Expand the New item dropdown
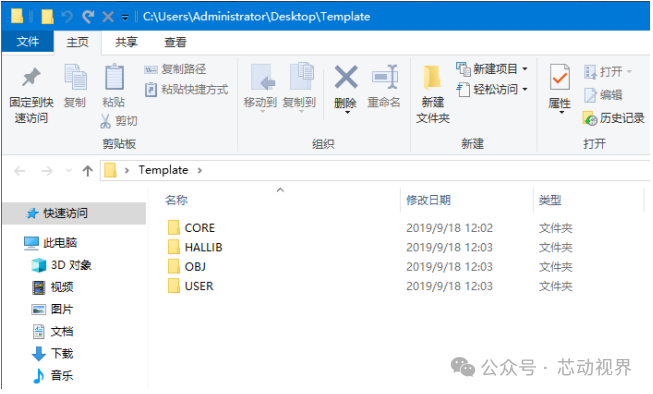This screenshot has height=394, width=653. [525, 69]
